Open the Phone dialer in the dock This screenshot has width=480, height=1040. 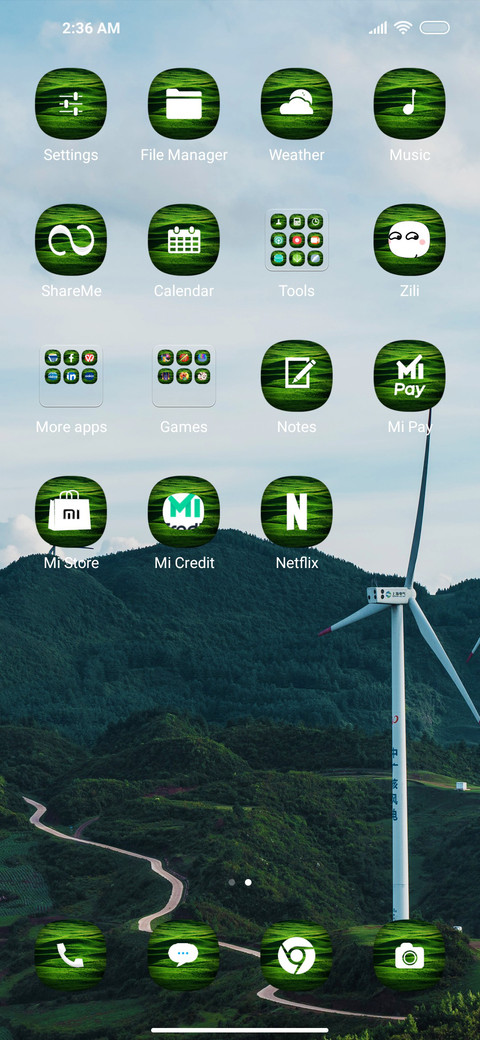point(71,956)
